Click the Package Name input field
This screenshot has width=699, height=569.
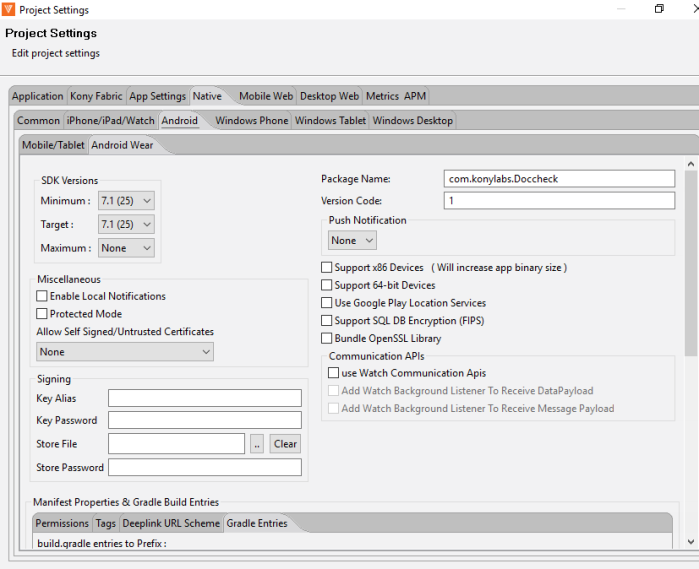pyautogui.click(x=559, y=179)
